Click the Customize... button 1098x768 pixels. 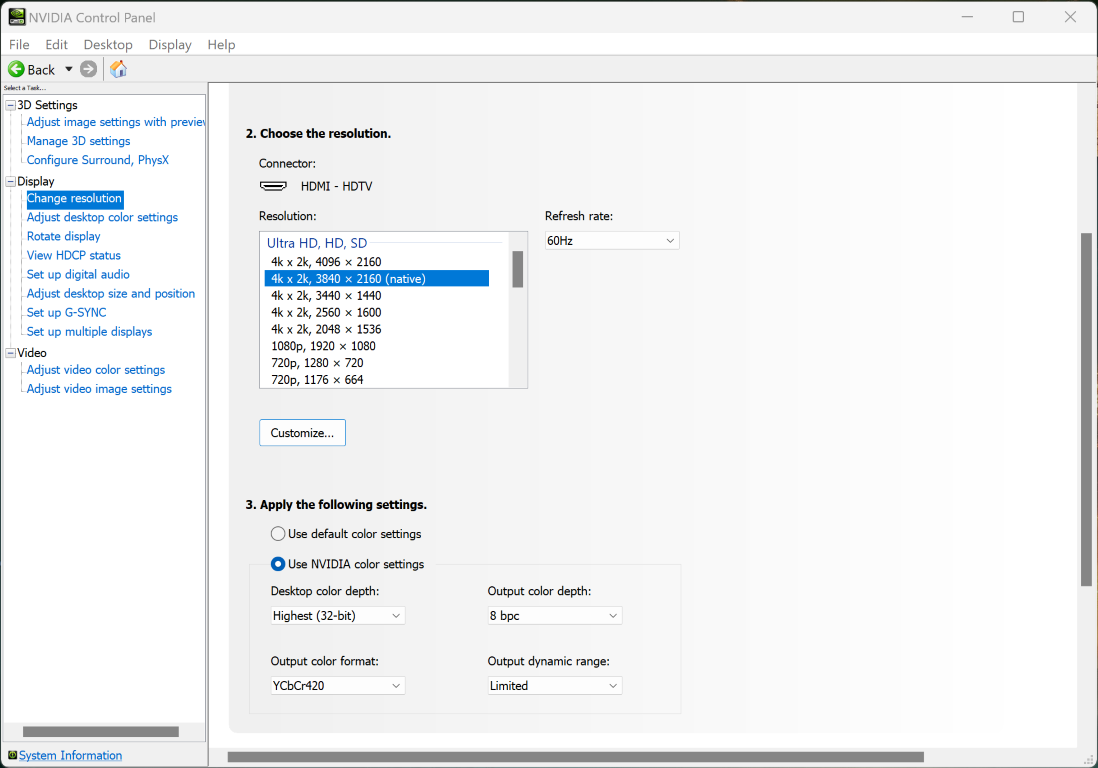[x=303, y=433]
